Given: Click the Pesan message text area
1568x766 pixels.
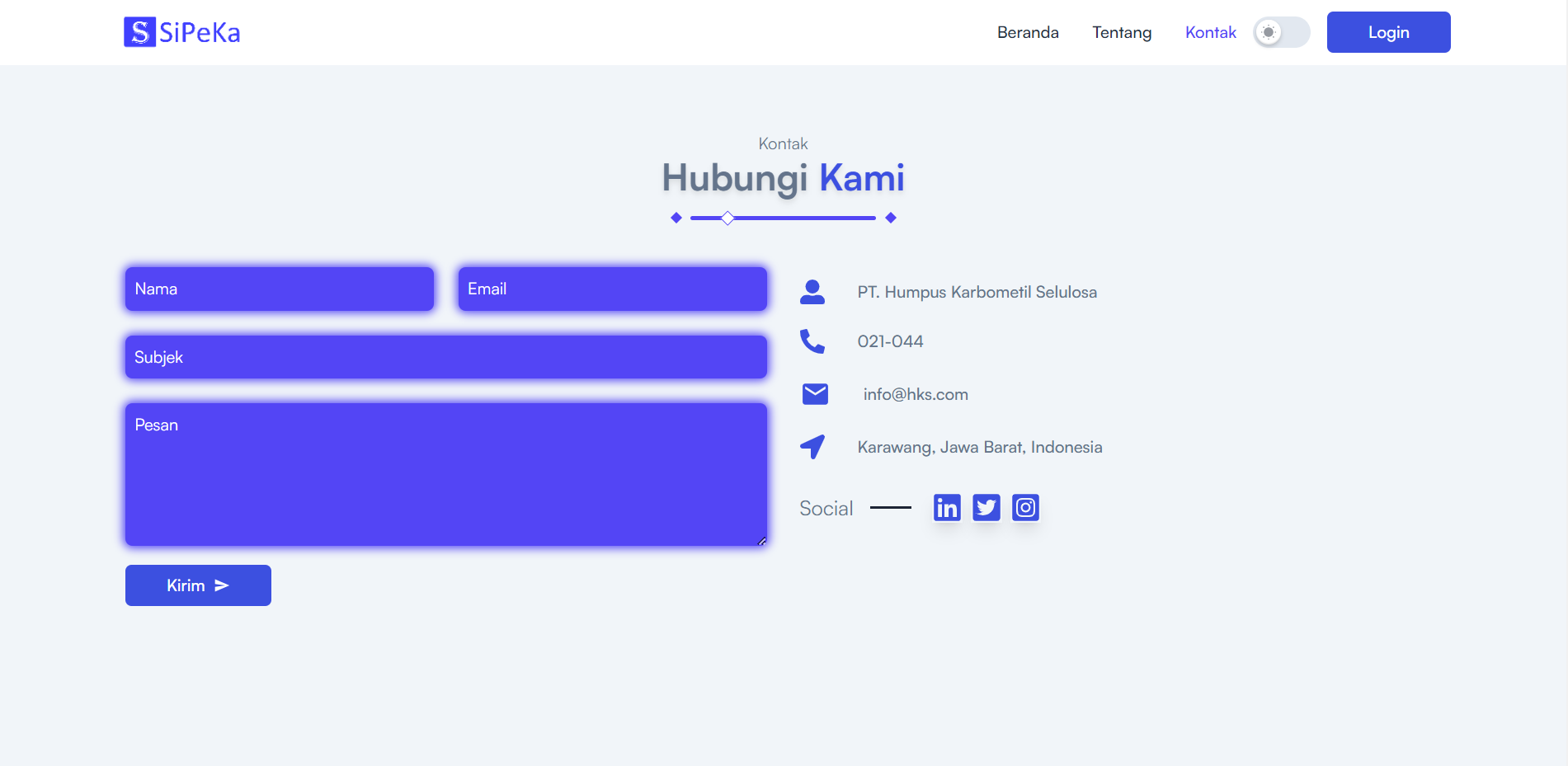Looking at the screenshot, I should [445, 474].
